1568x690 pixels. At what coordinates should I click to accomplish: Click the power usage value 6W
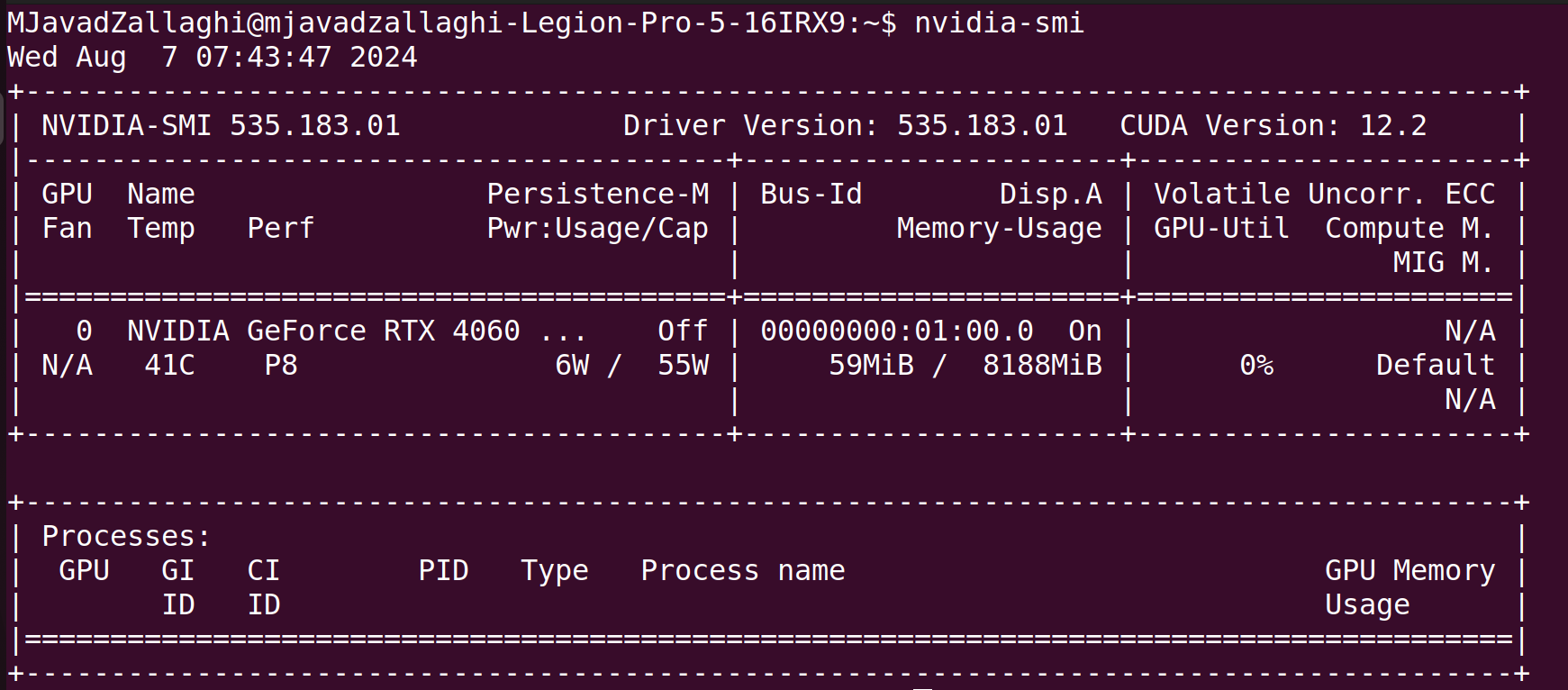572,365
